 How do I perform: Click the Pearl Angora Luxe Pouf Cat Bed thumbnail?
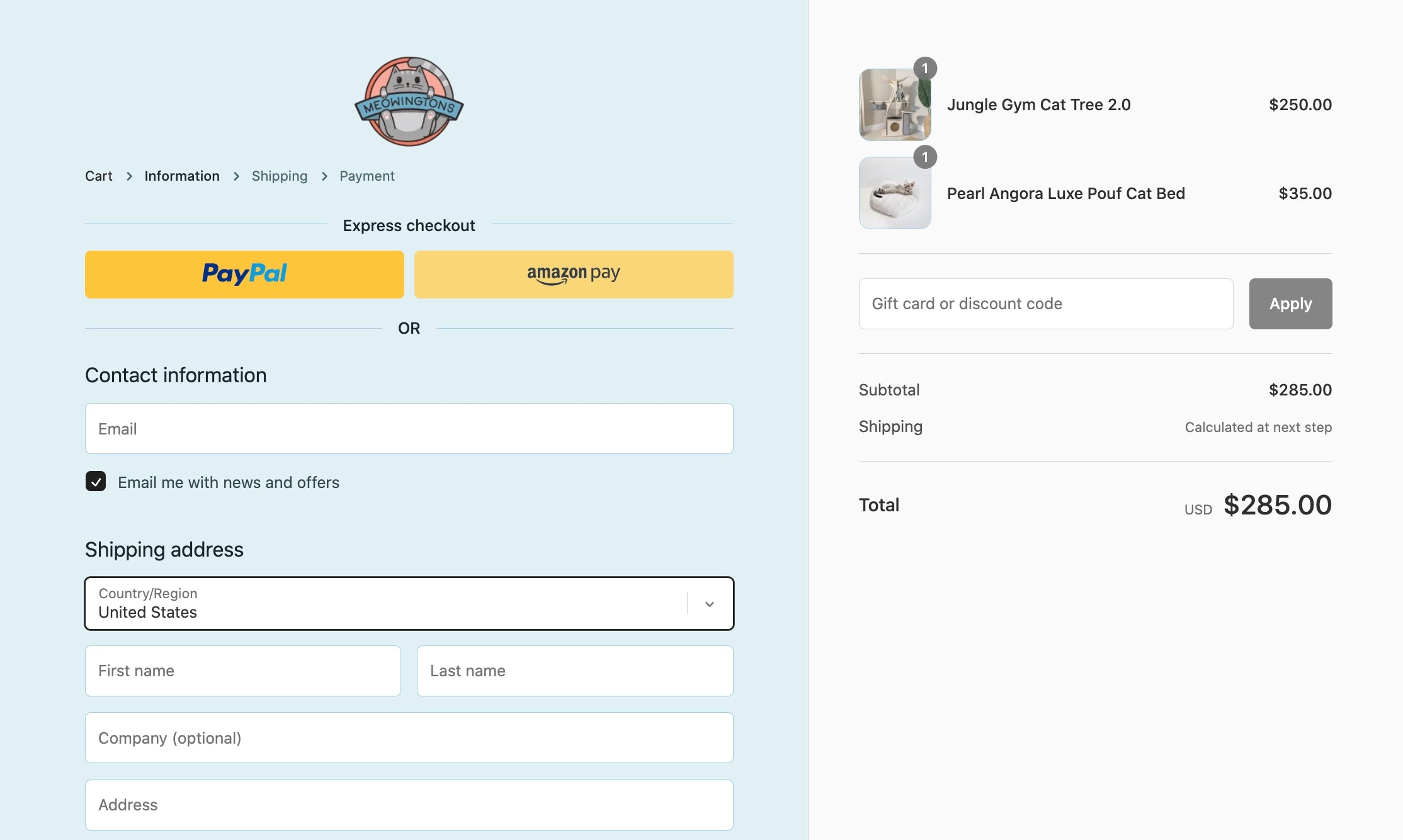pos(894,192)
